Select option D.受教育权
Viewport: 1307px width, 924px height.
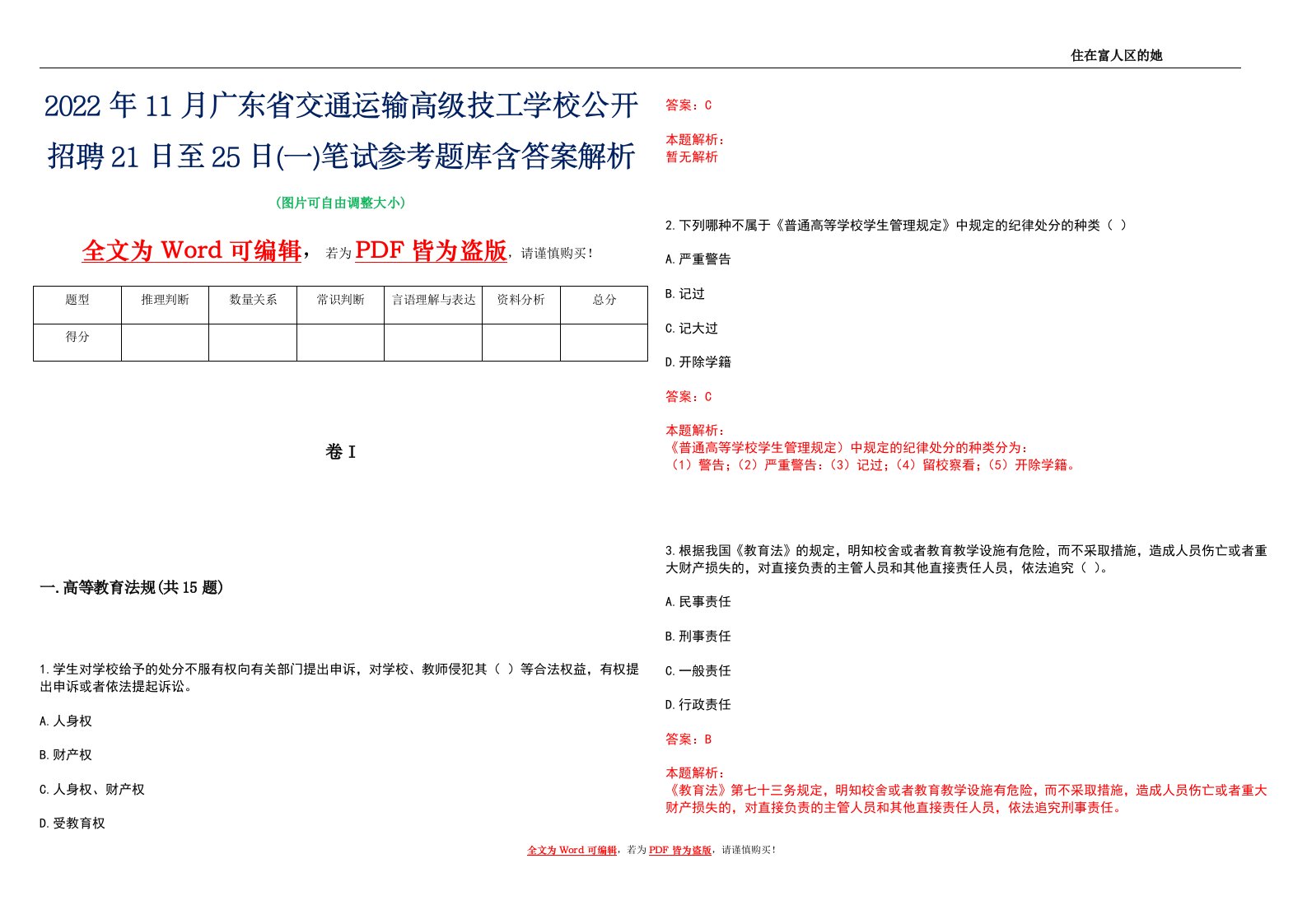72,823
